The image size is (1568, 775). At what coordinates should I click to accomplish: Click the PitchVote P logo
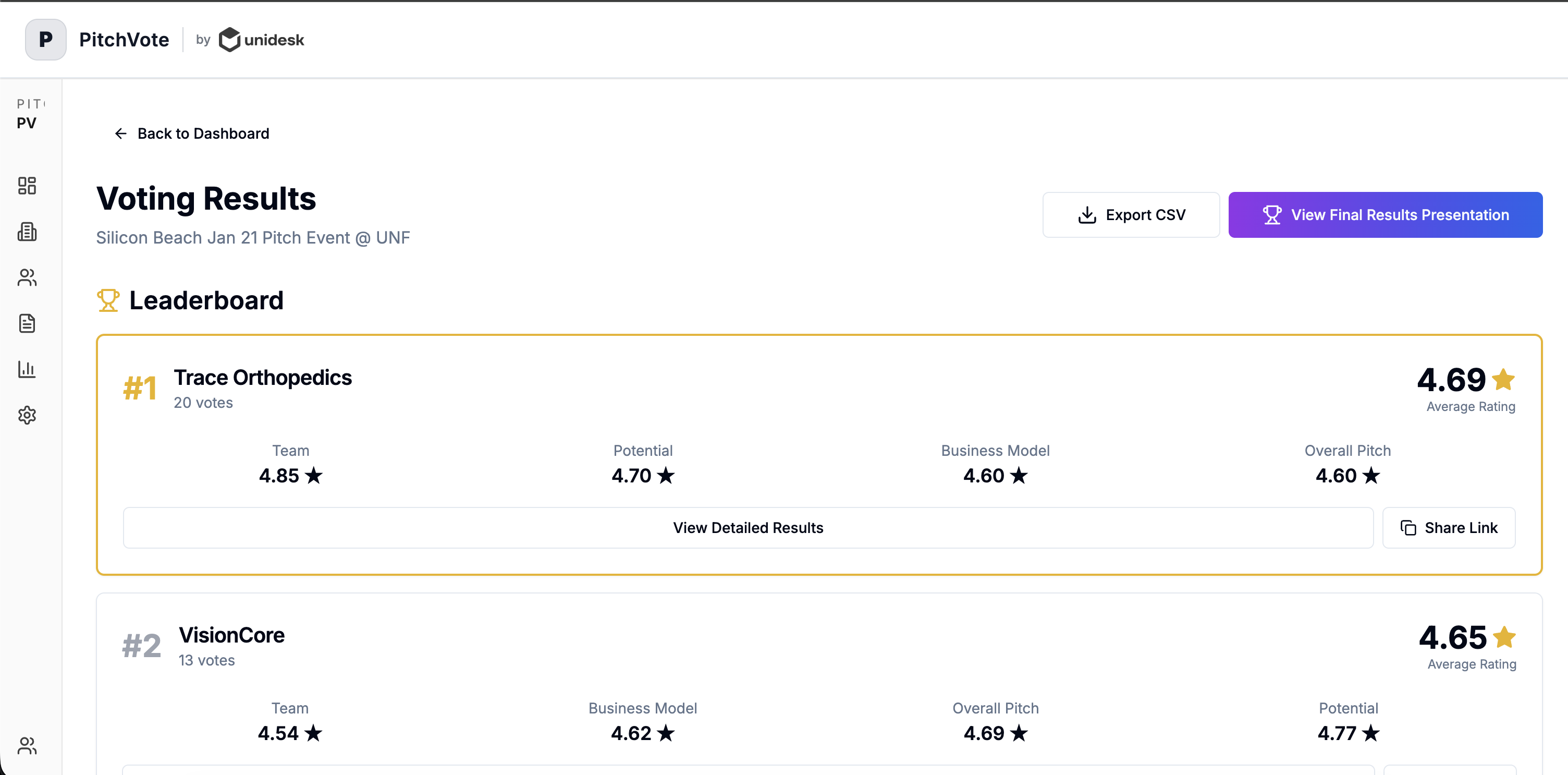[x=46, y=40]
